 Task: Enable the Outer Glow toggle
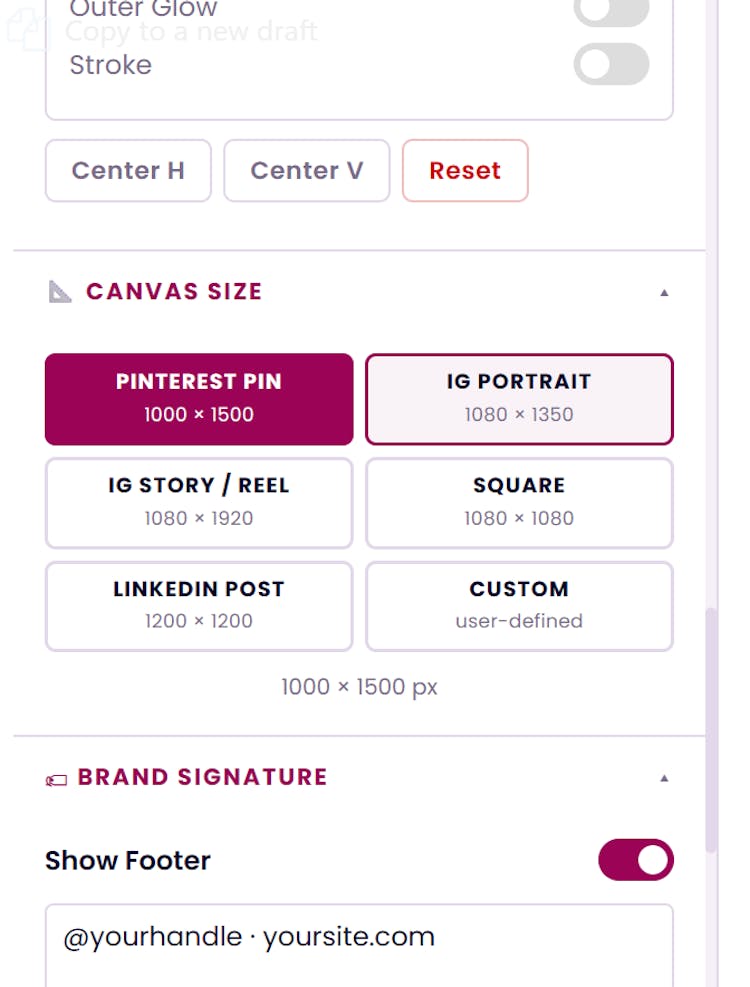611,12
